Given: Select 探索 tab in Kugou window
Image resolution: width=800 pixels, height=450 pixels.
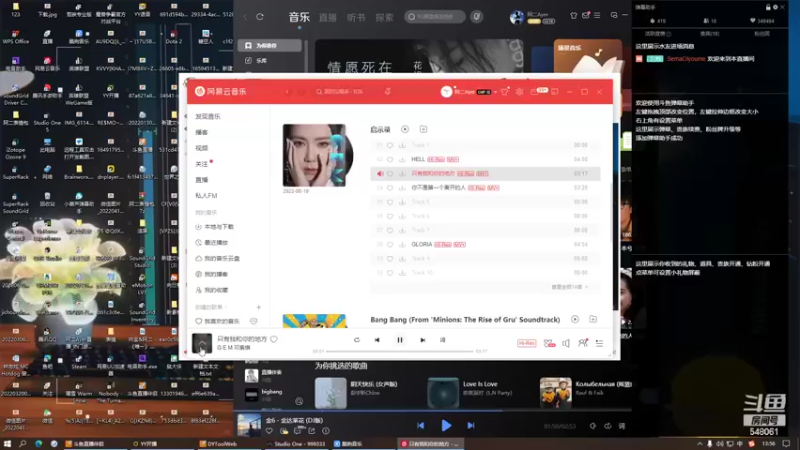Looking at the screenshot, I should [x=384, y=17].
